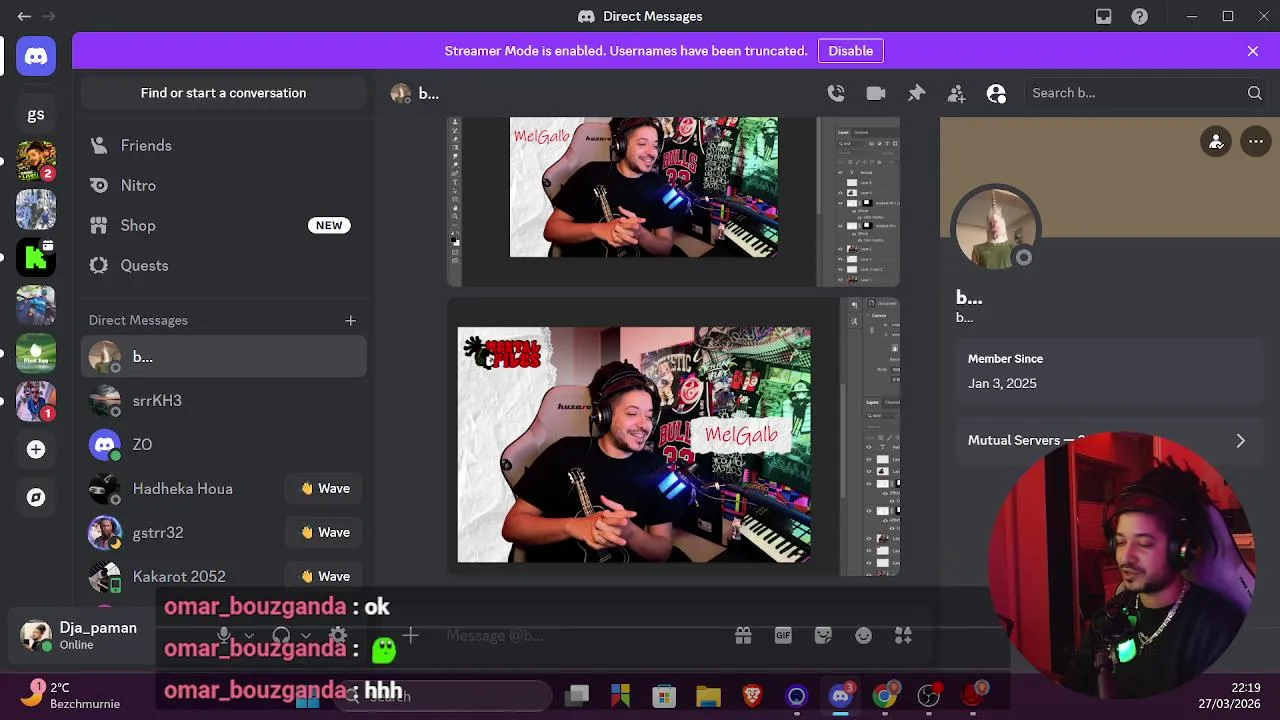The width and height of the screenshot is (1280, 720).
Task: Create a new DM with the plus icon
Action: pos(350,320)
